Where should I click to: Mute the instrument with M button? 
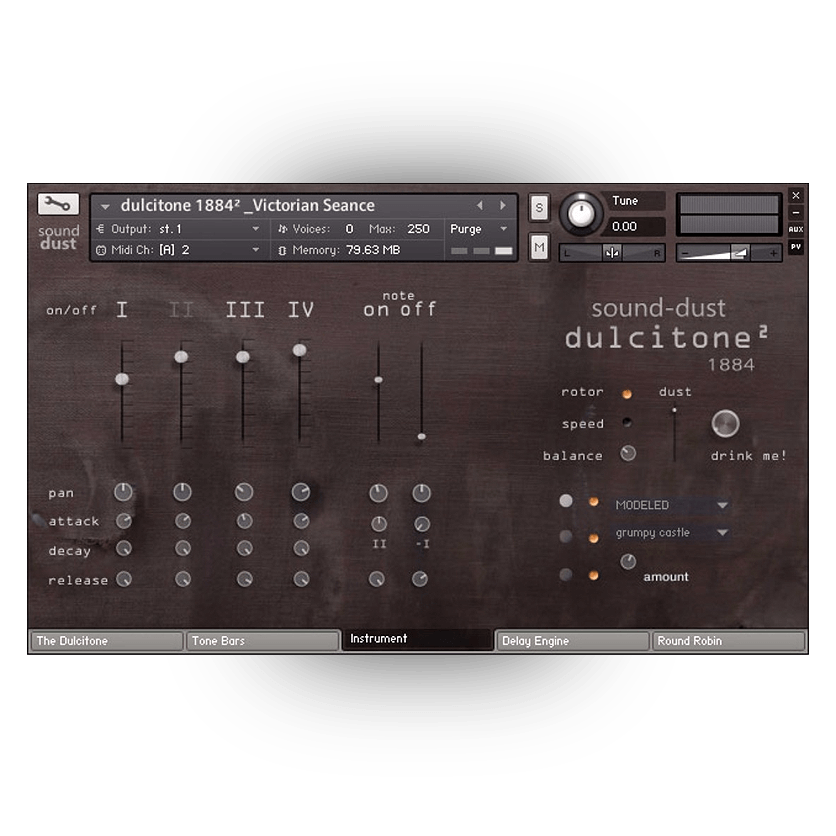(x=539, y=247)
